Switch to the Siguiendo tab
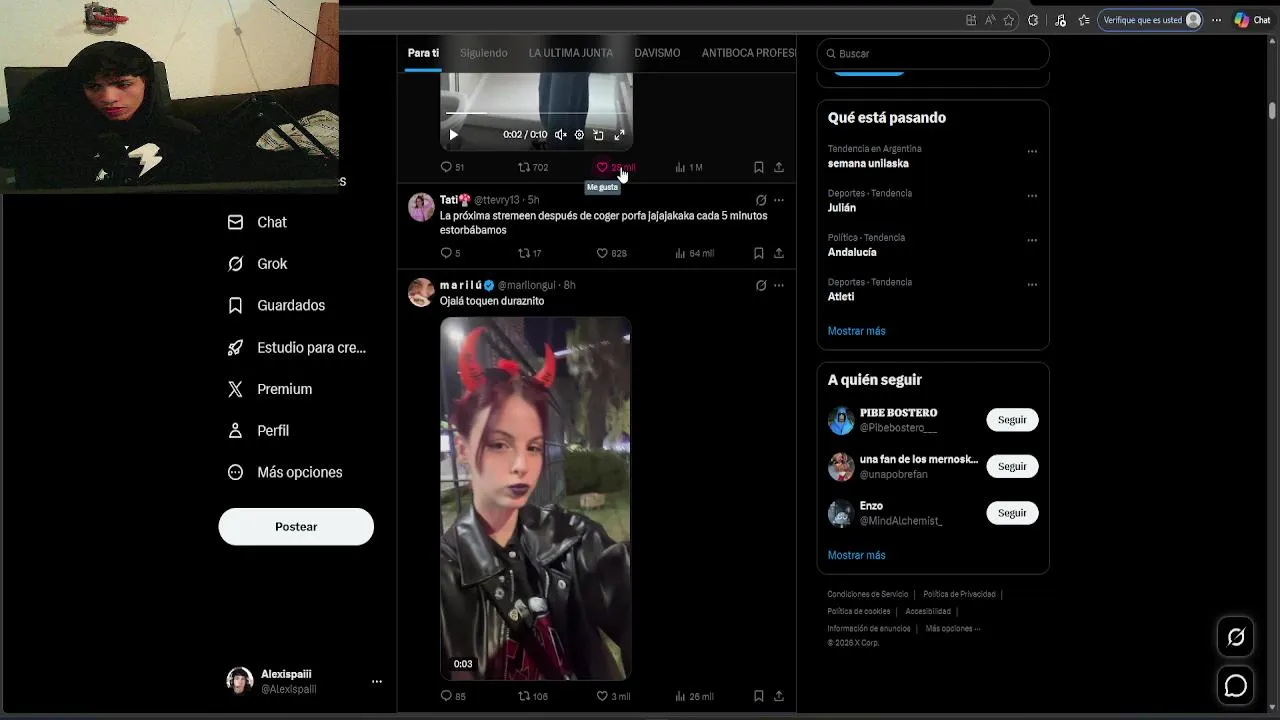The height and width of the screenshot is (720, 1280). [484, 53]
